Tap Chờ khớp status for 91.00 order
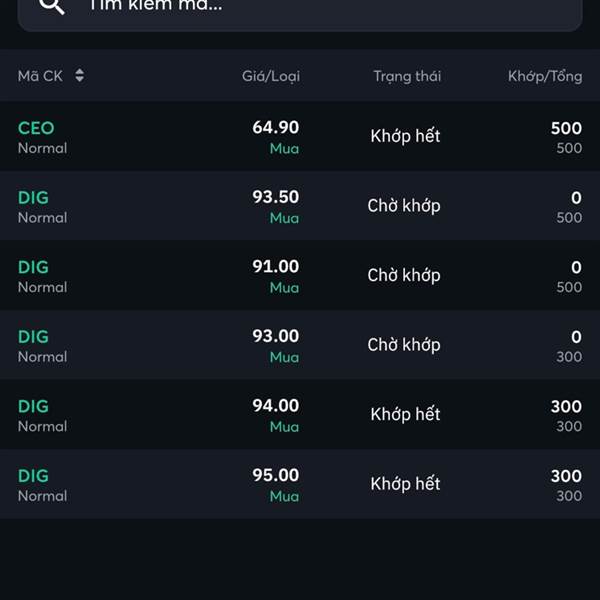Screen dimensions: 600x600 404,276
